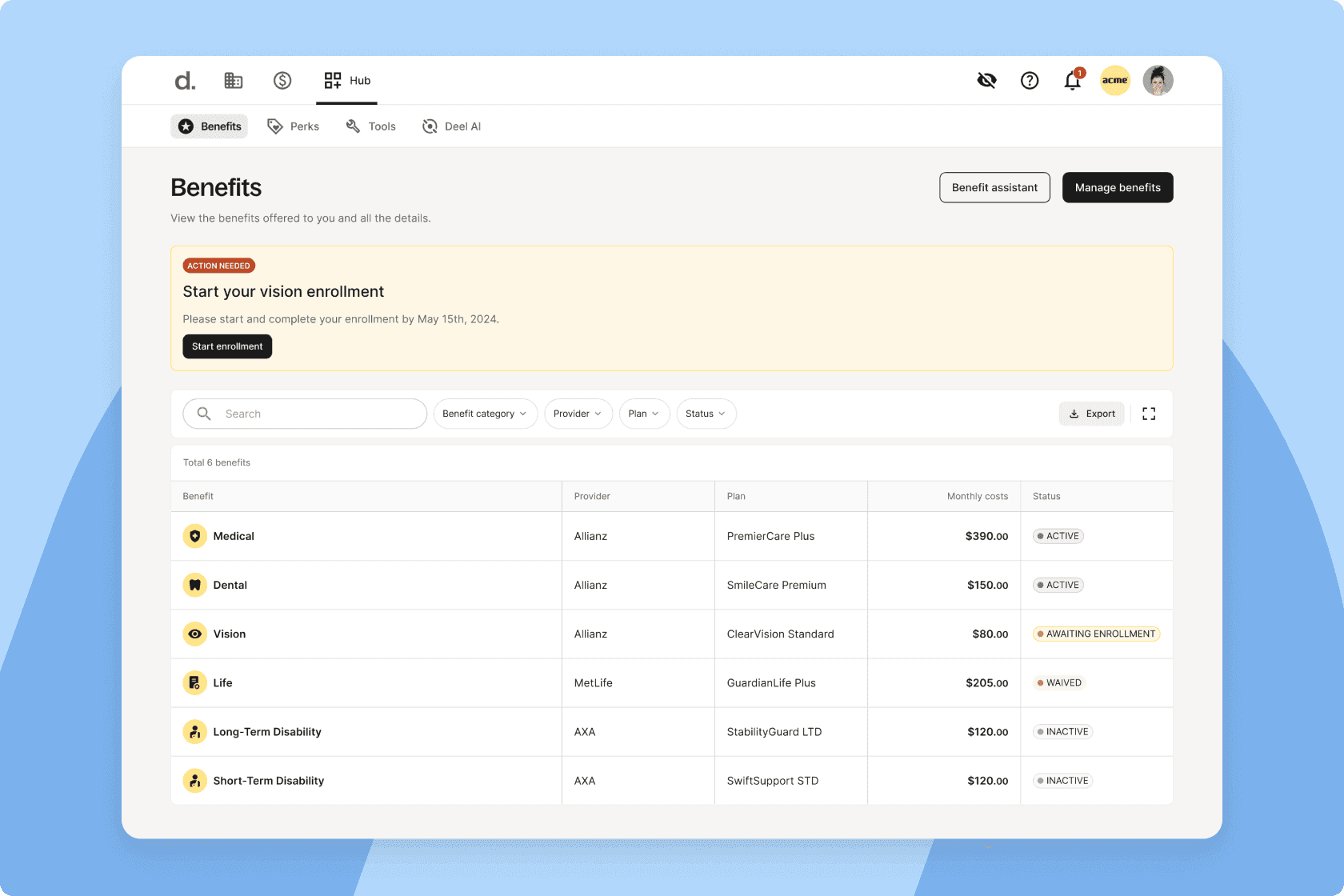Click the Total 6 benefits label
The width and height of the screenshot is (1344, 896).
[217, 462]
